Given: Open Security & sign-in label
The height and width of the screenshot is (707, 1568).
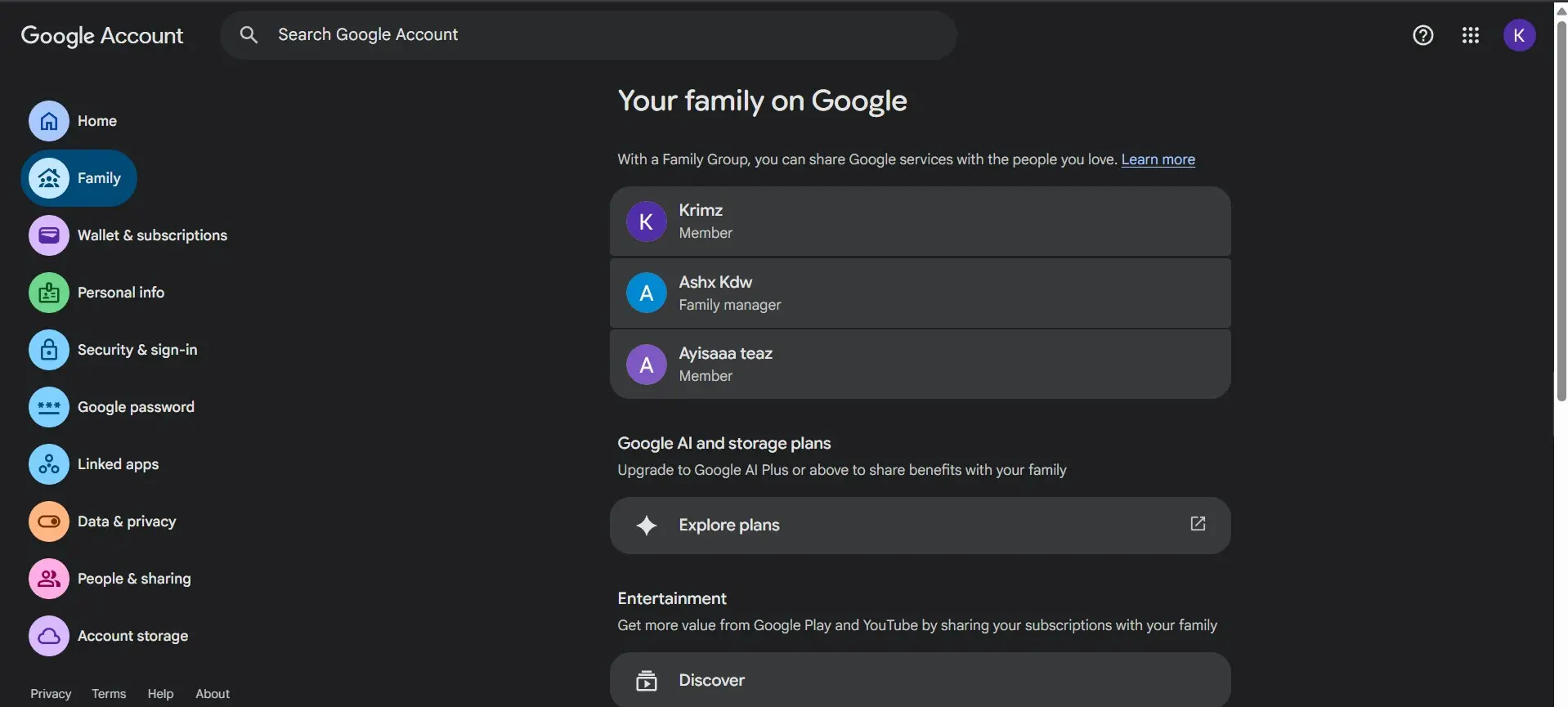Looking at the screenshot, I should [137, 350].
